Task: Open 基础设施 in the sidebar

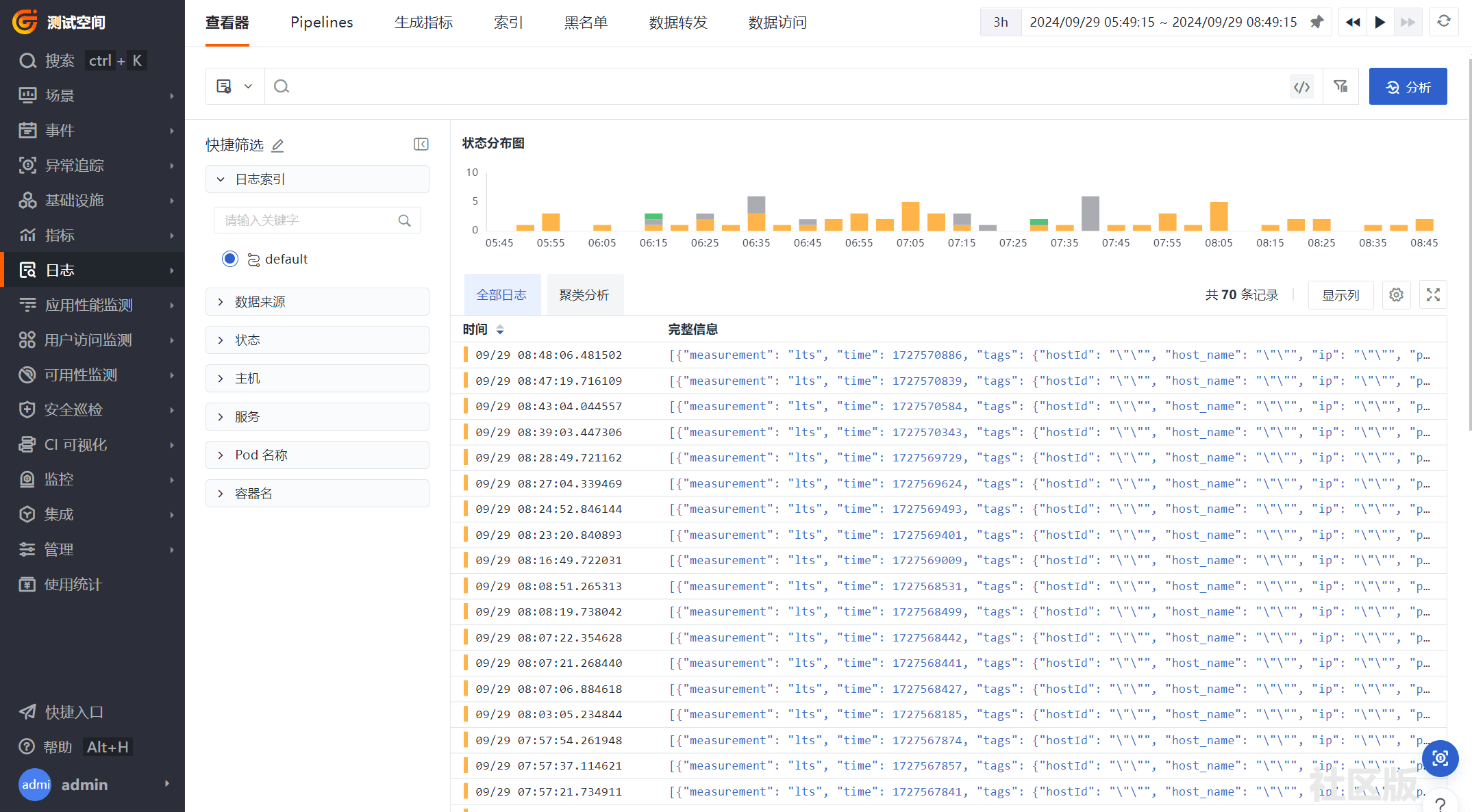Action: pyautogui.click(x=92, y=200)
